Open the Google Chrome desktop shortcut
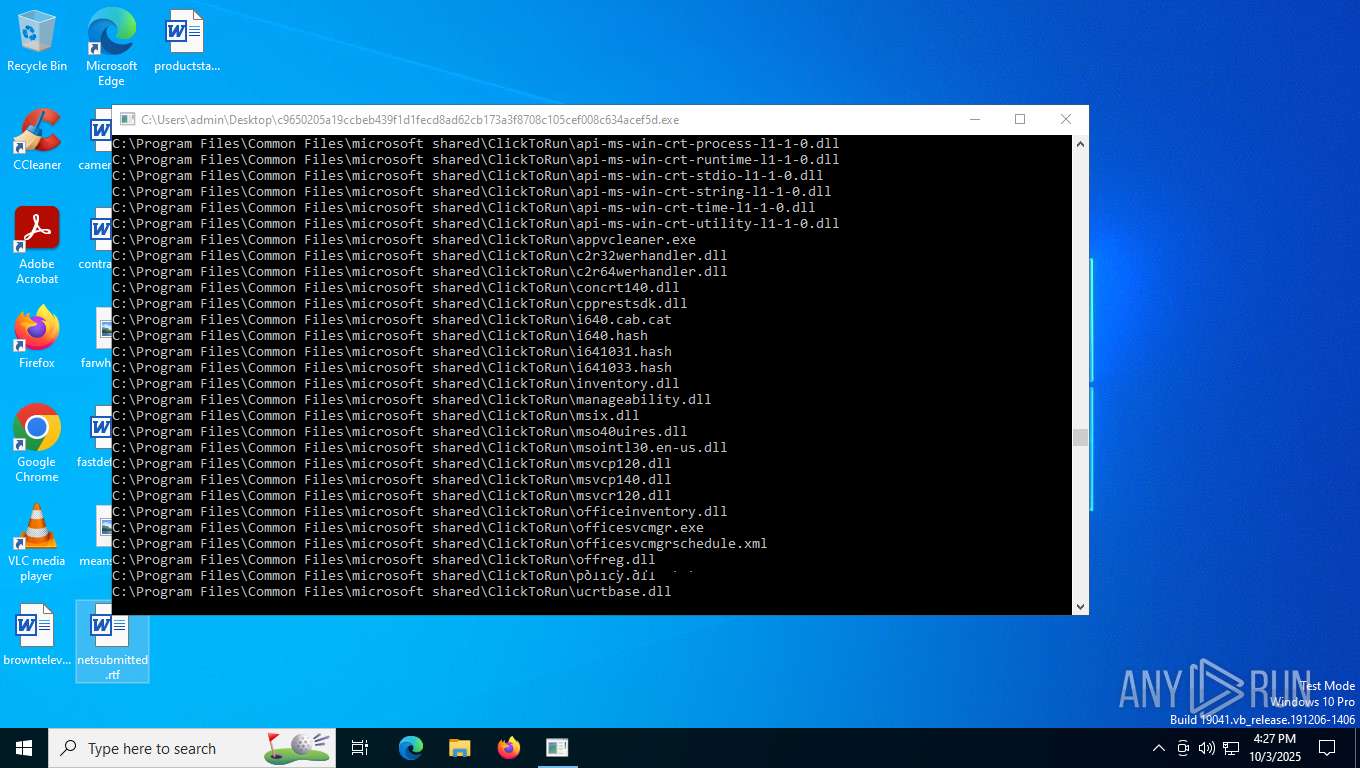Screen dimensions: 1360x768 point(37,444)
